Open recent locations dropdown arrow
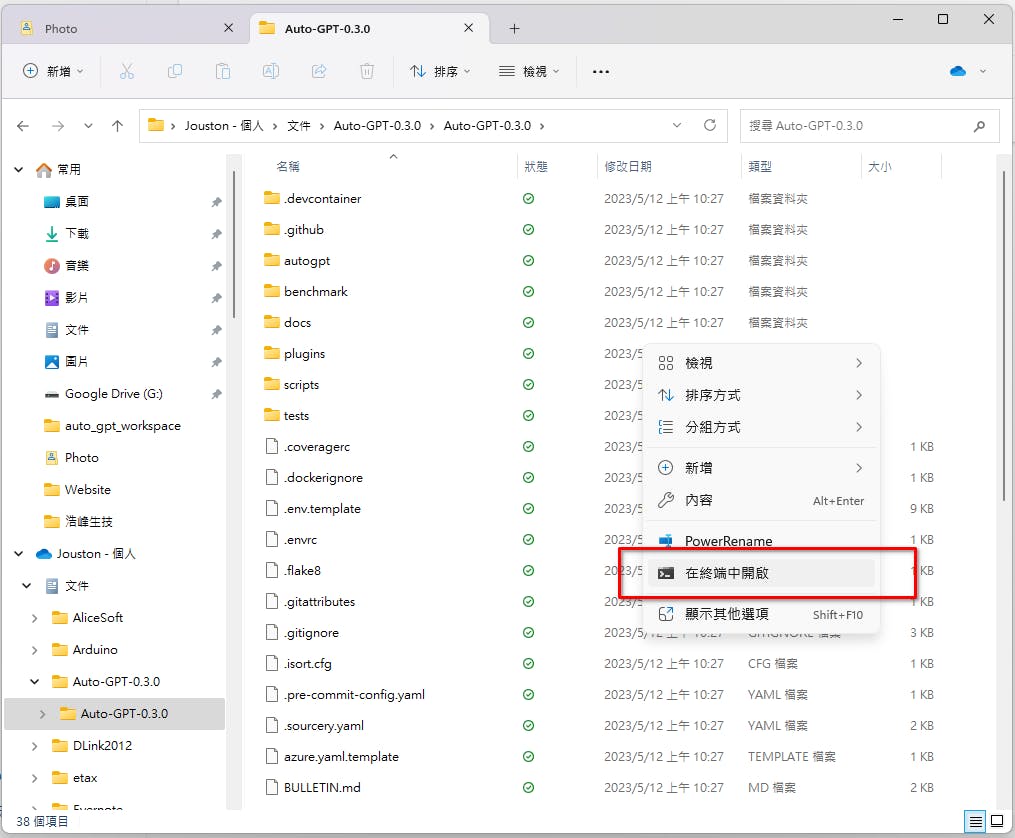The width and height of the screenshot is (1015, 838). coord(88,126)
